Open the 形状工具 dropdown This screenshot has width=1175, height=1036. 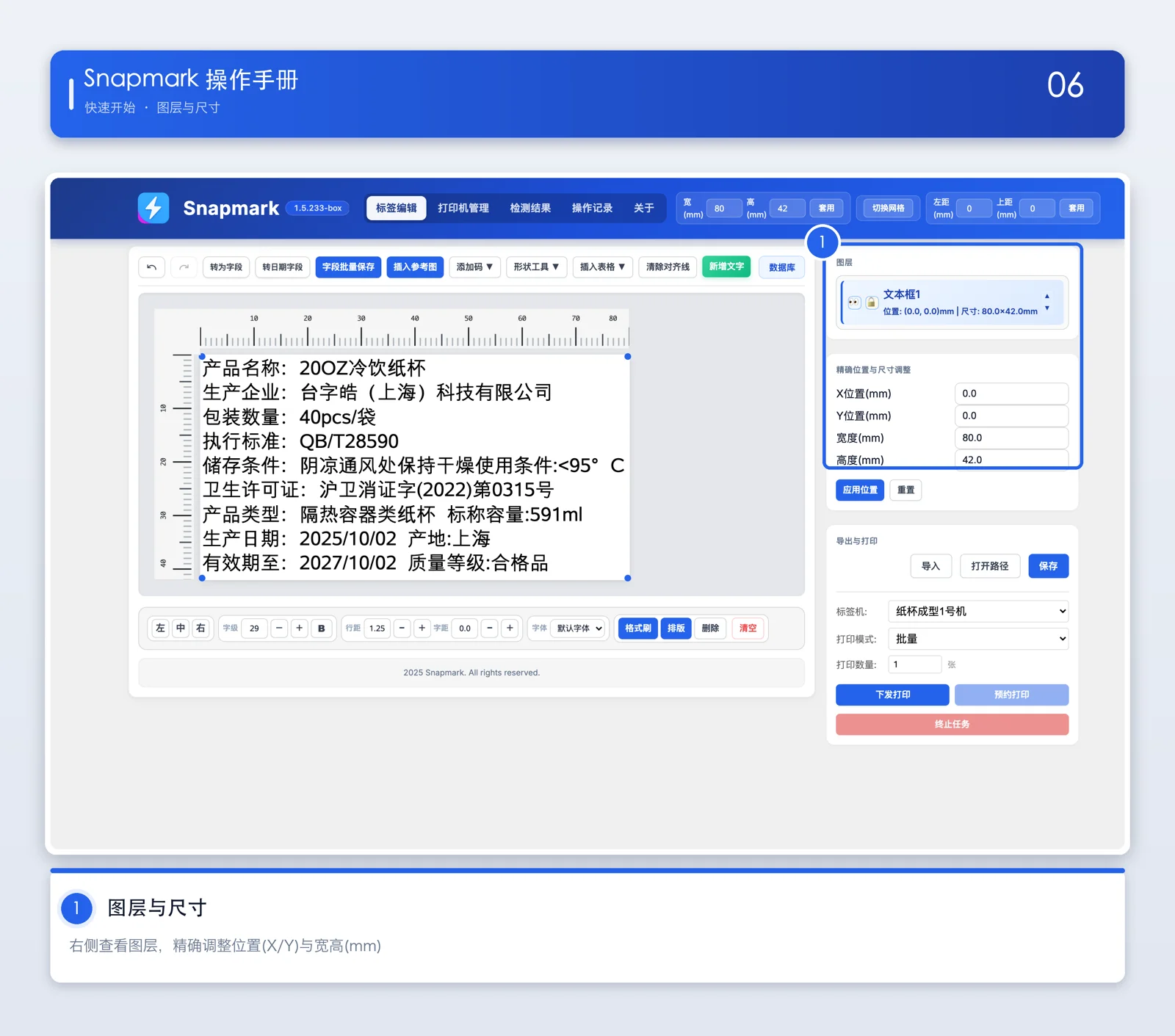pos(536,267)
